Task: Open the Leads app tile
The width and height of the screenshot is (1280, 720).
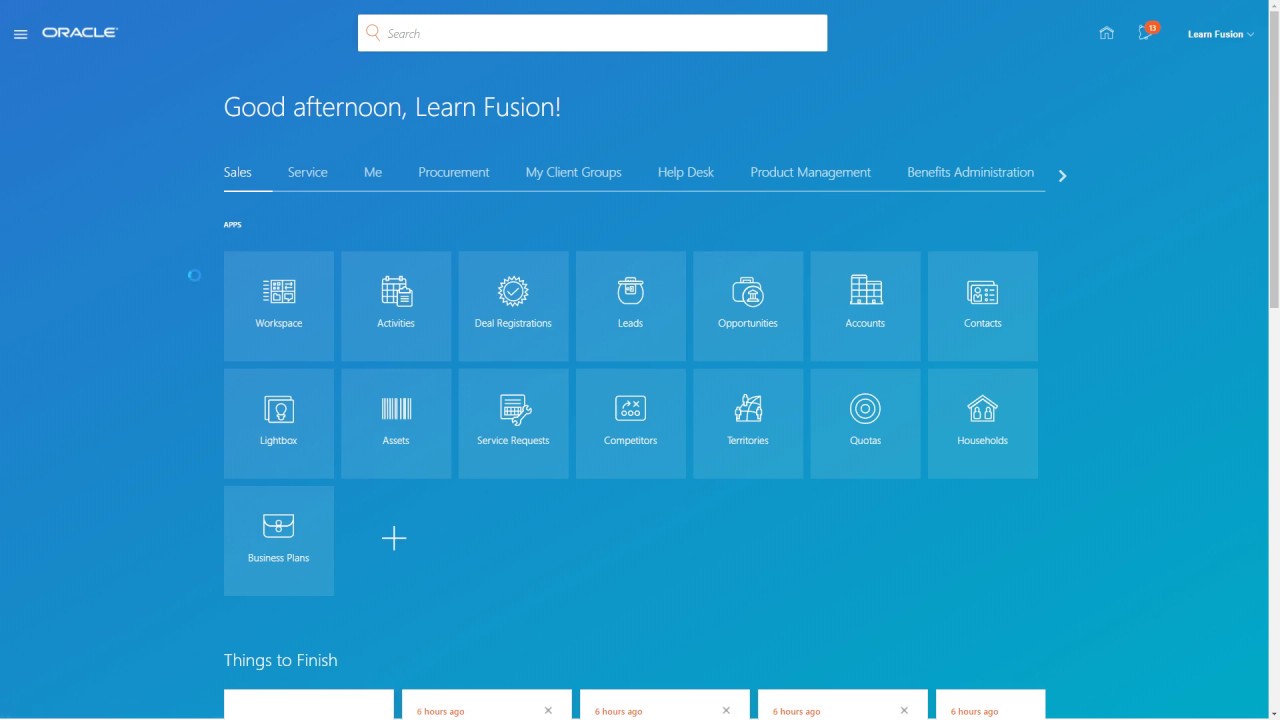Action: click(x=631, y=306)
